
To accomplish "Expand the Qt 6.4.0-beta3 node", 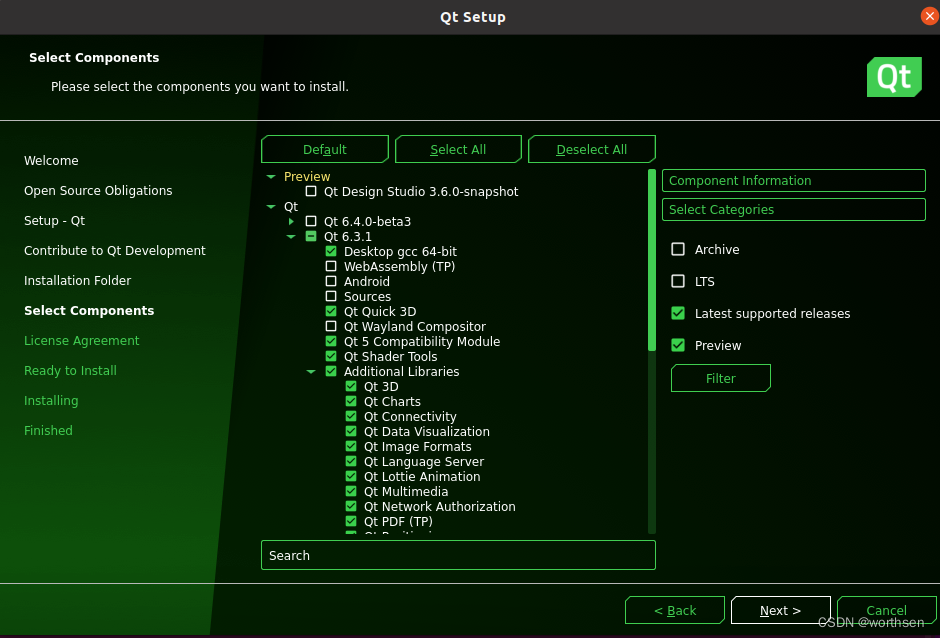I will (291, 221).
